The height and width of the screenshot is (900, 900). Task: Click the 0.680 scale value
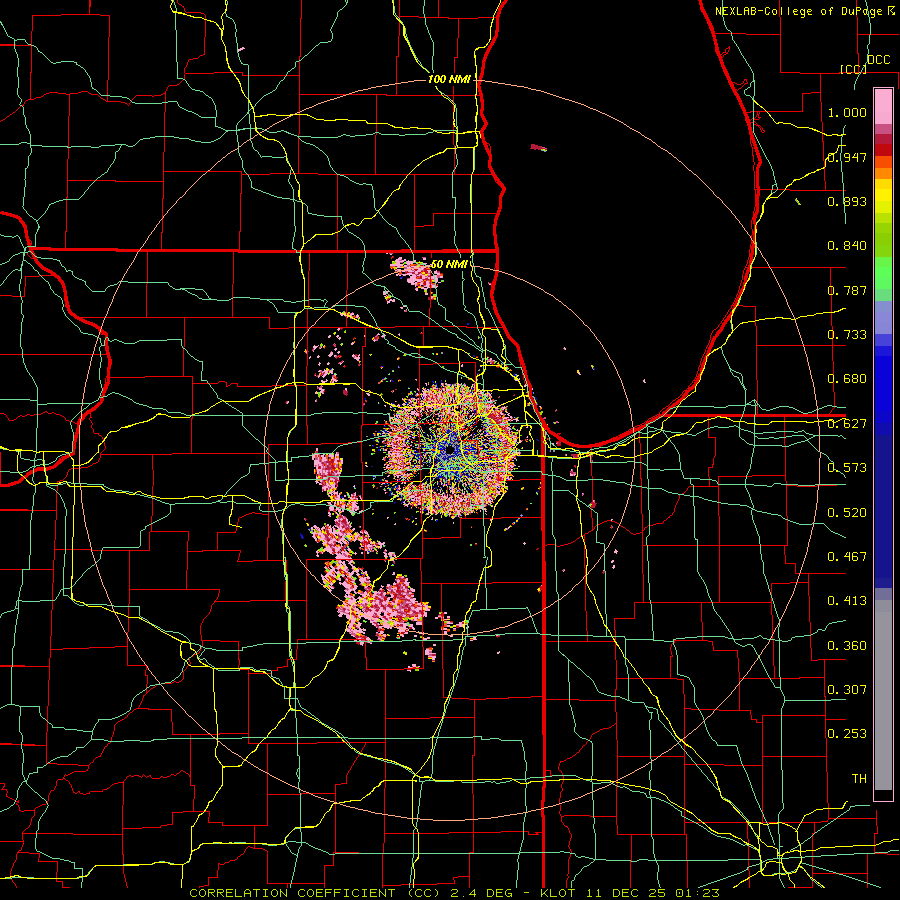coord(847,379)
